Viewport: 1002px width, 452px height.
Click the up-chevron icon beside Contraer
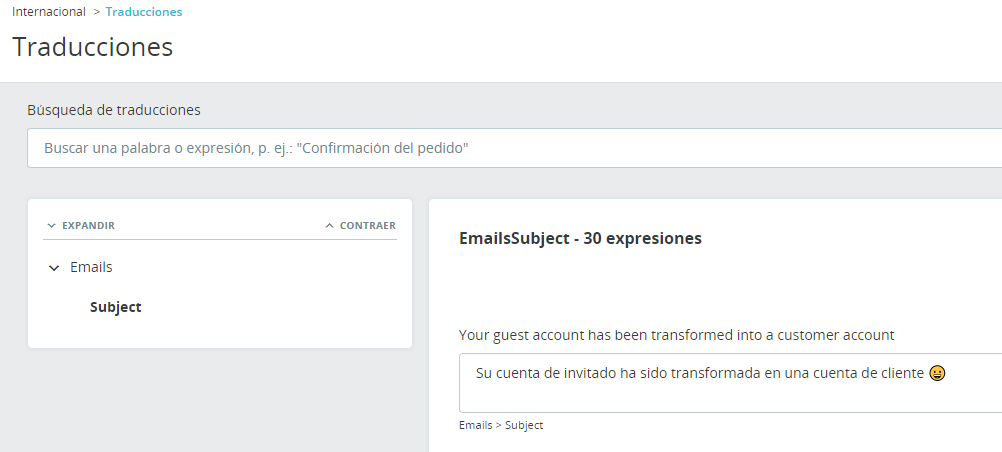pos(330,226)
